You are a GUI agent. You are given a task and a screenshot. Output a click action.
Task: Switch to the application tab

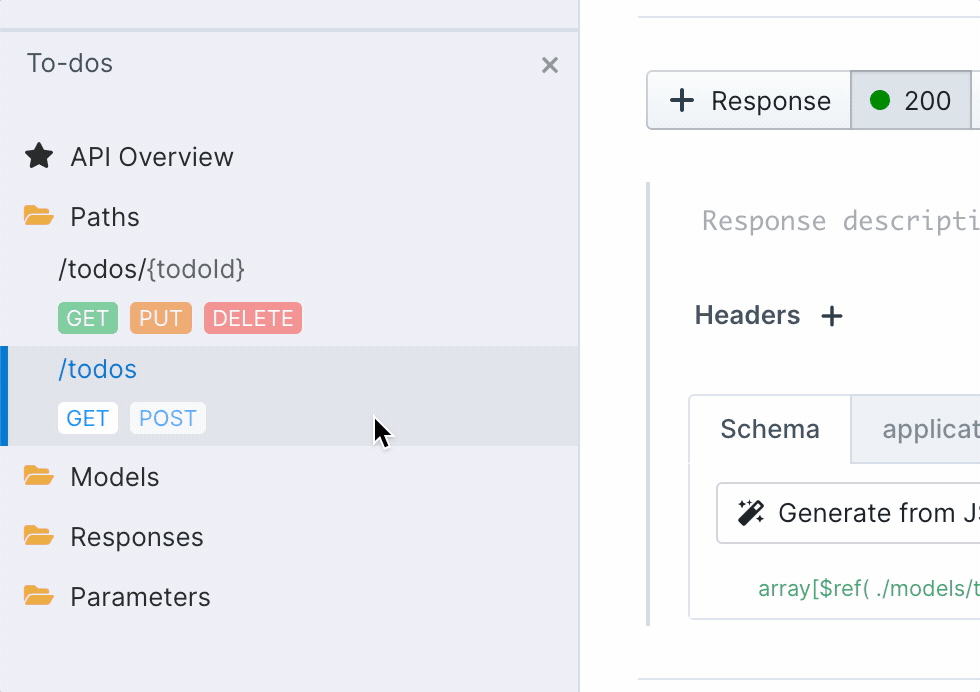pos(930,429)
